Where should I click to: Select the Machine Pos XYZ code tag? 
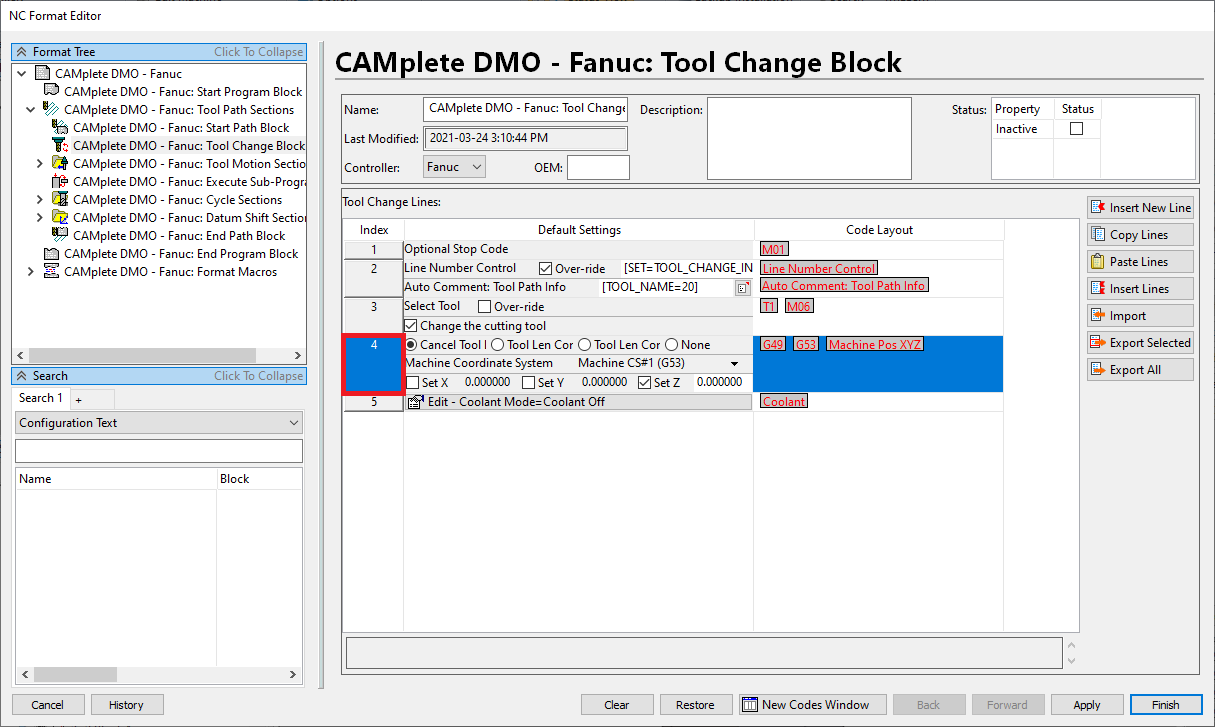click(875, 344)
